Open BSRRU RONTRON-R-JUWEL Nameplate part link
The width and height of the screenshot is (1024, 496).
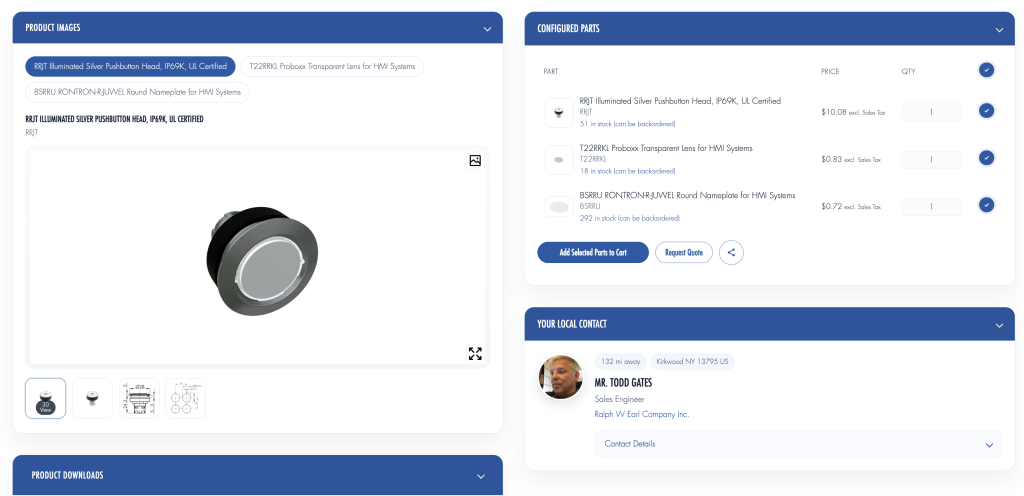pos(687,195)
